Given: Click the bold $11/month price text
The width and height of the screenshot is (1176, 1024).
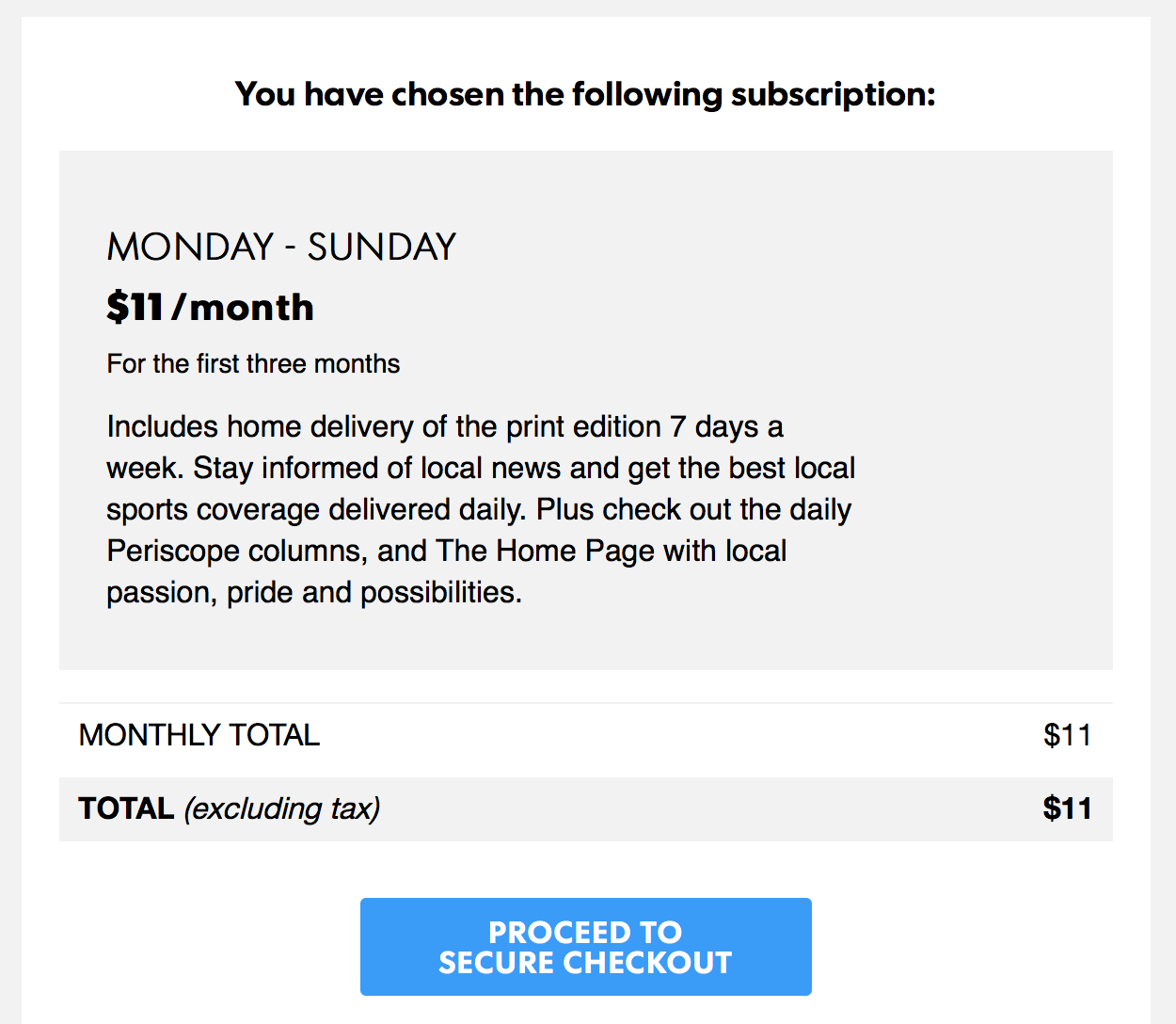Looking at the screenshot, I should [210, 308].
